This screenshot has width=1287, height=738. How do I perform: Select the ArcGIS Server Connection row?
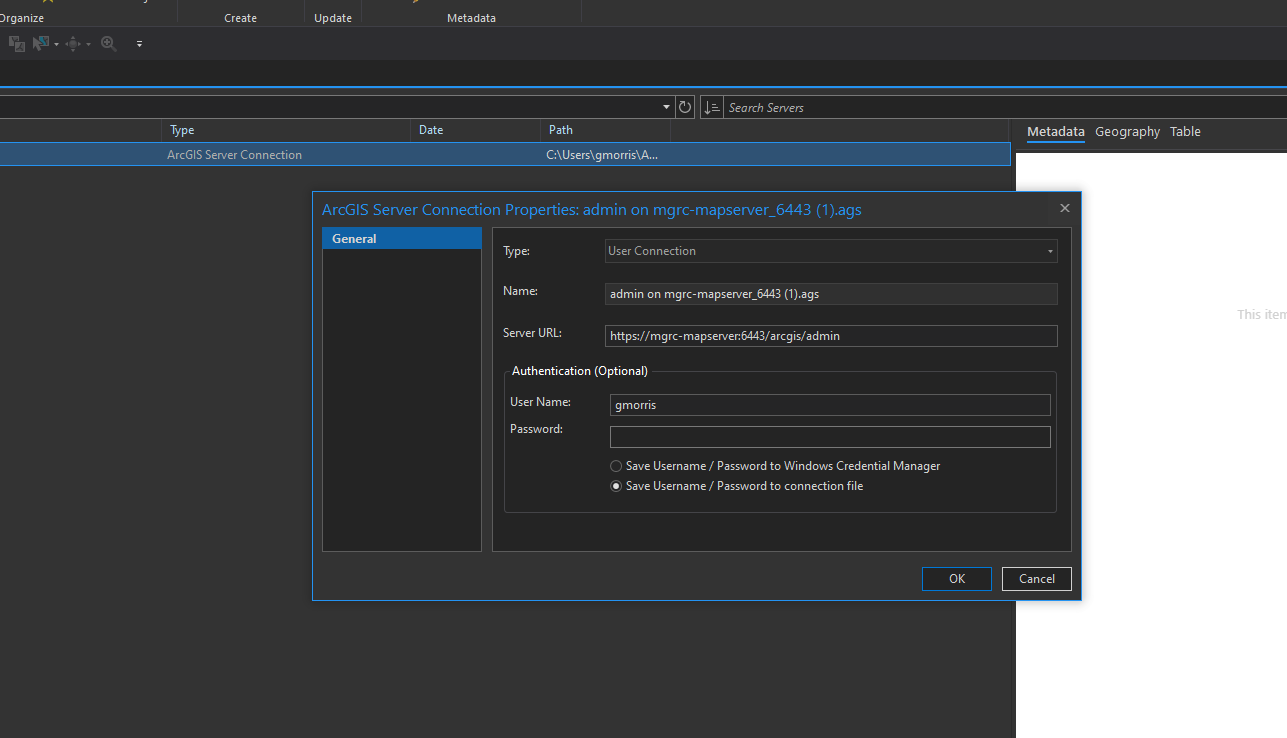(x=234, y=154)
